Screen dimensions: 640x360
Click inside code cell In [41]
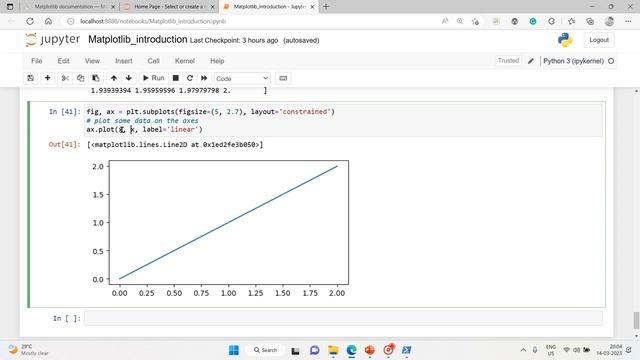(x=343, y=120)
